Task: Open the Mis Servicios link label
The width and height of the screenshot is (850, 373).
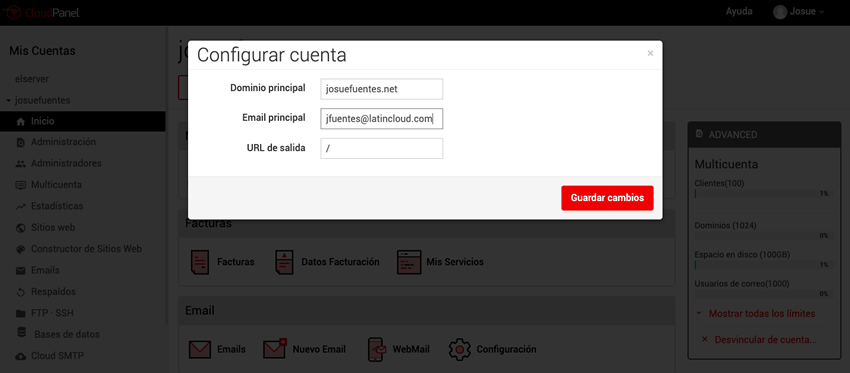Action: 455,262
